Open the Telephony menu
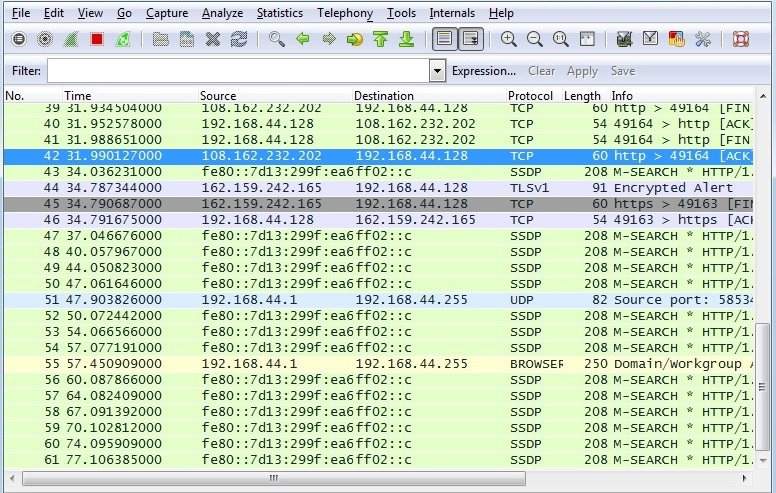This screenshot has height=493, width=776. click(x=344, y=13)
